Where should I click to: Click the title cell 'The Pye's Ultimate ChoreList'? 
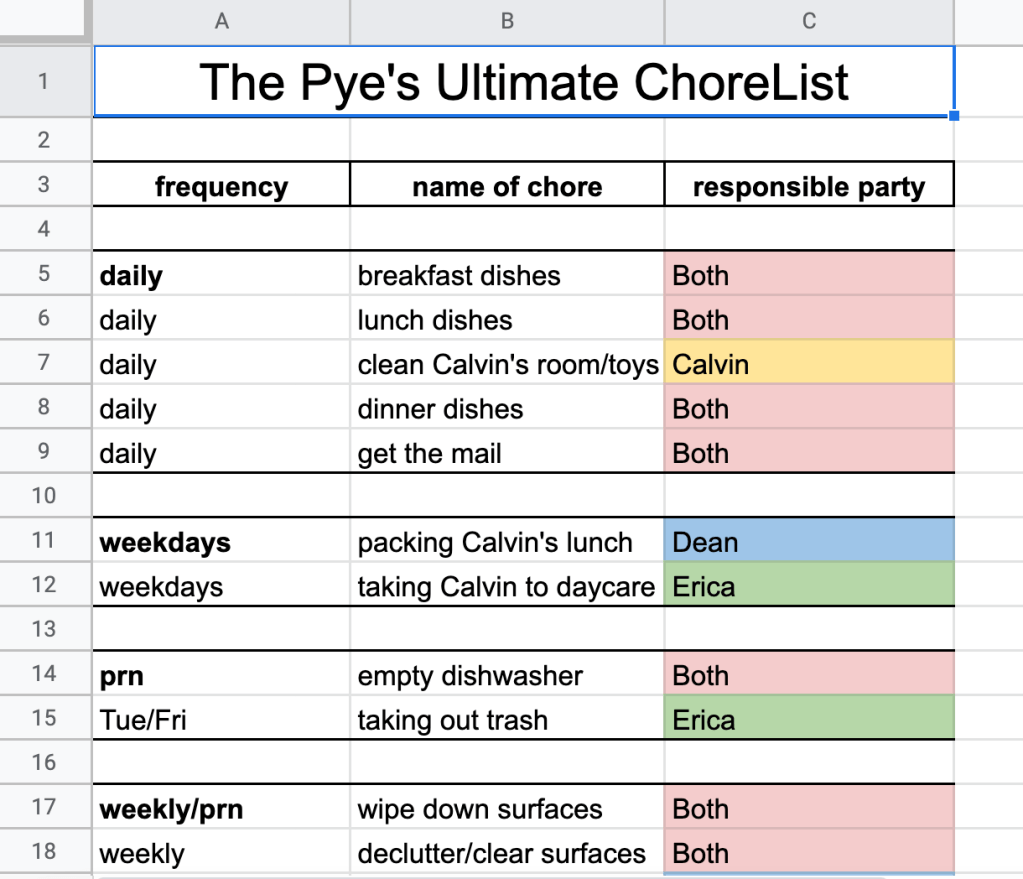click(523, 81)
